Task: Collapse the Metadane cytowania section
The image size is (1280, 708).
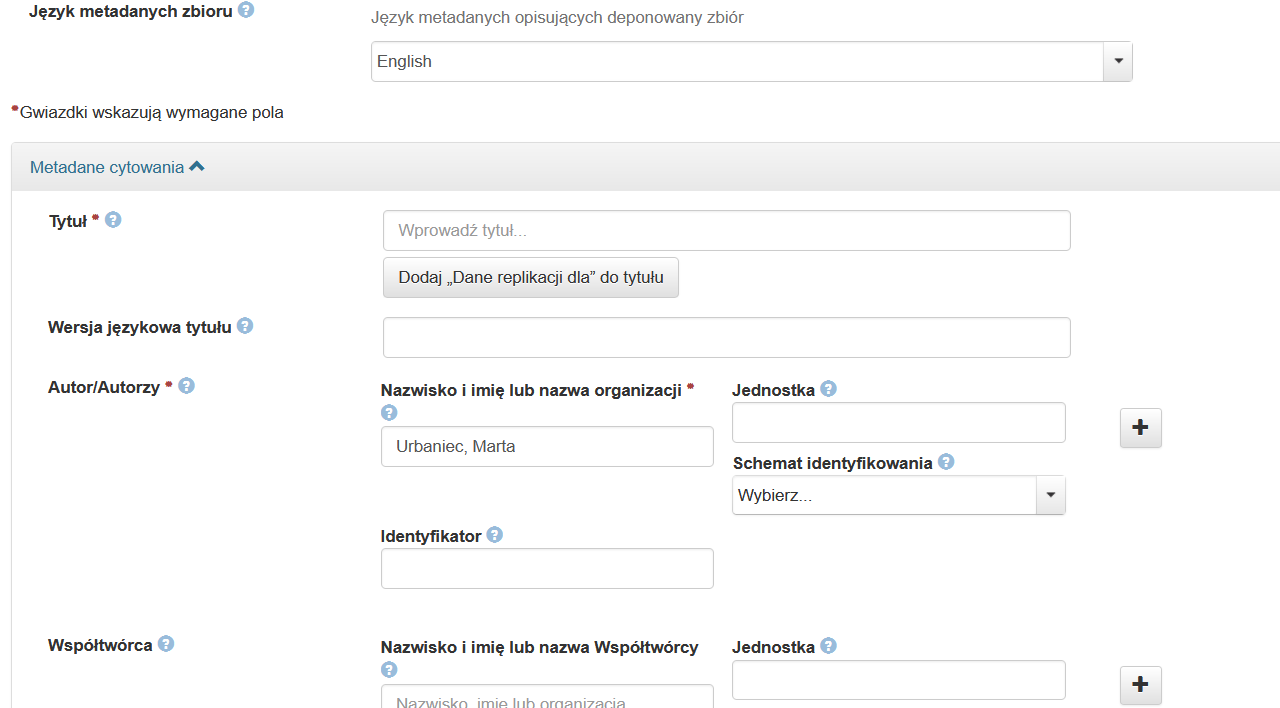Action: point(117,167)
